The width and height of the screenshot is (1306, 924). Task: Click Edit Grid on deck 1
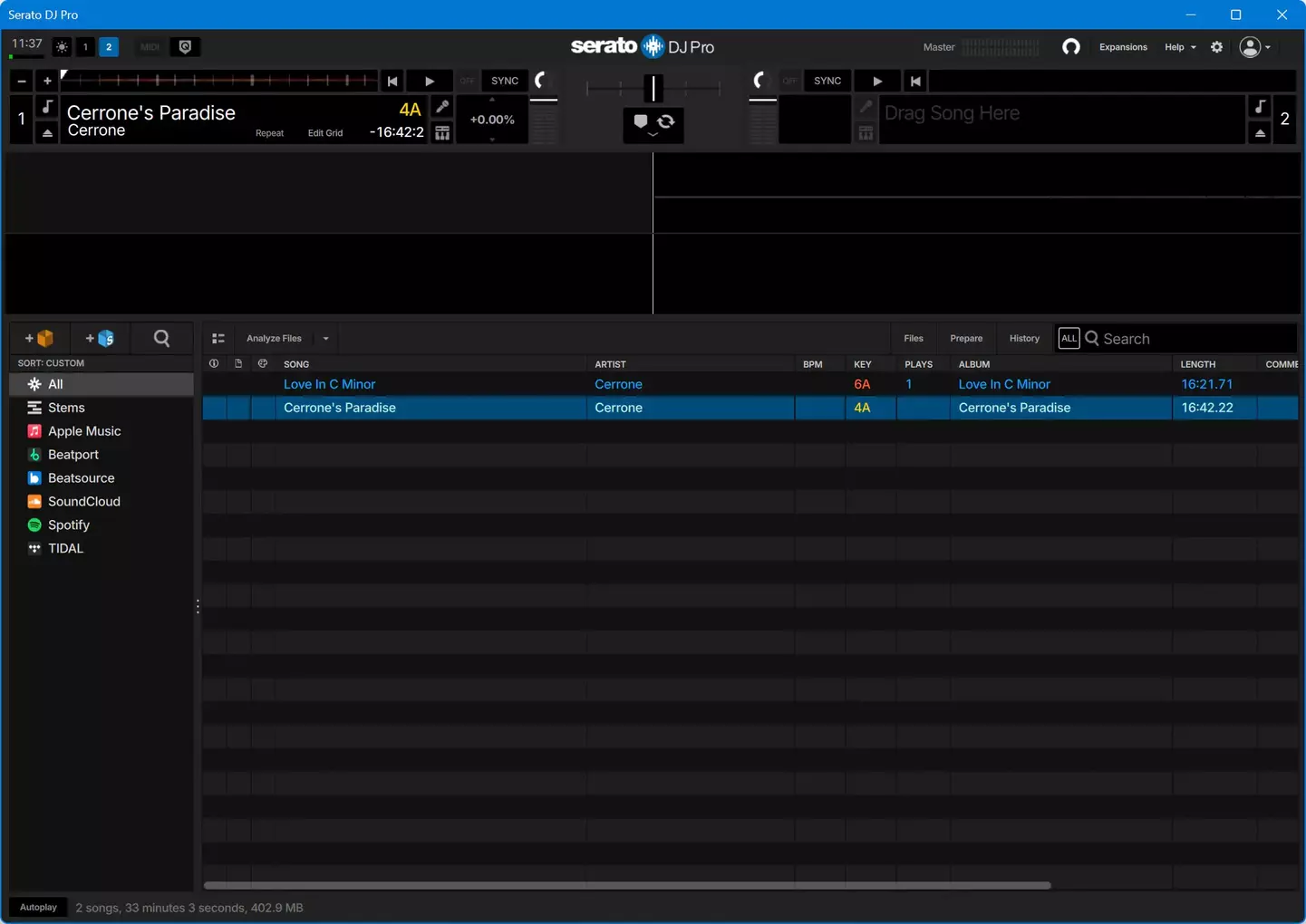click(x=324, y=133)
